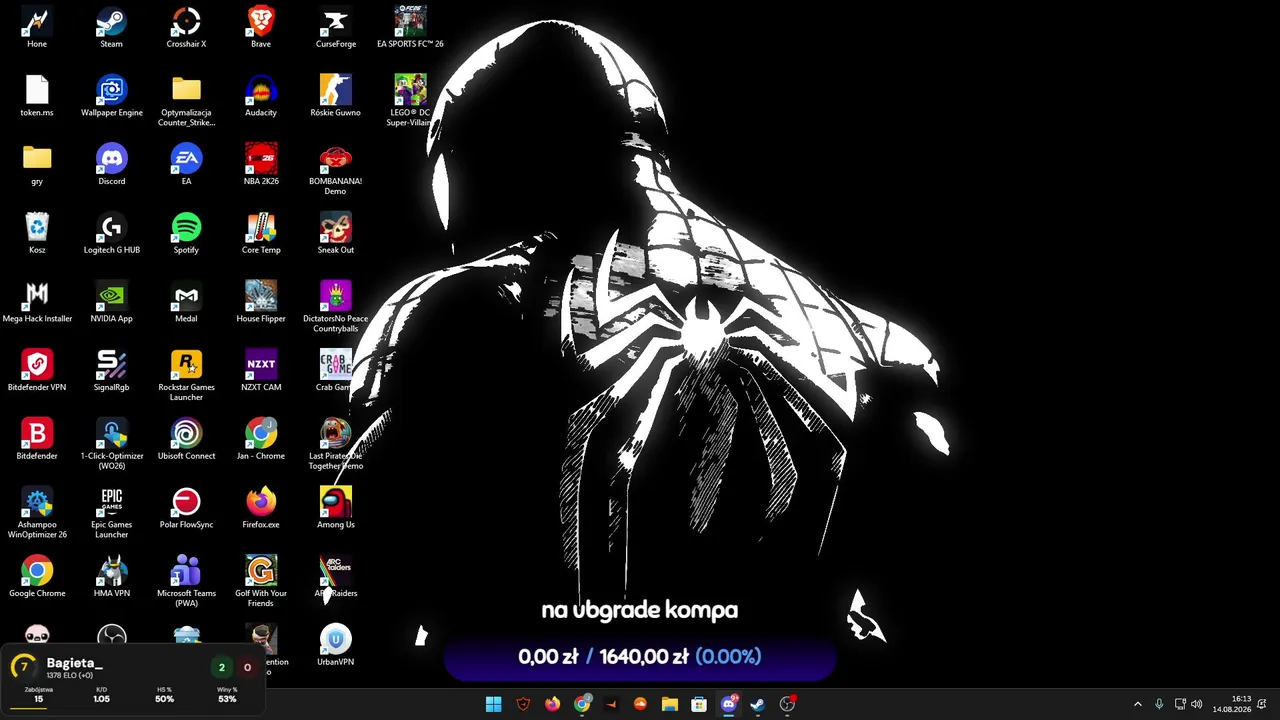This screenshot has height=720, width=1280.
Task: Click the Rockstar Games Launcher icon
Action: pyautogui.click(x=186, y=376)
